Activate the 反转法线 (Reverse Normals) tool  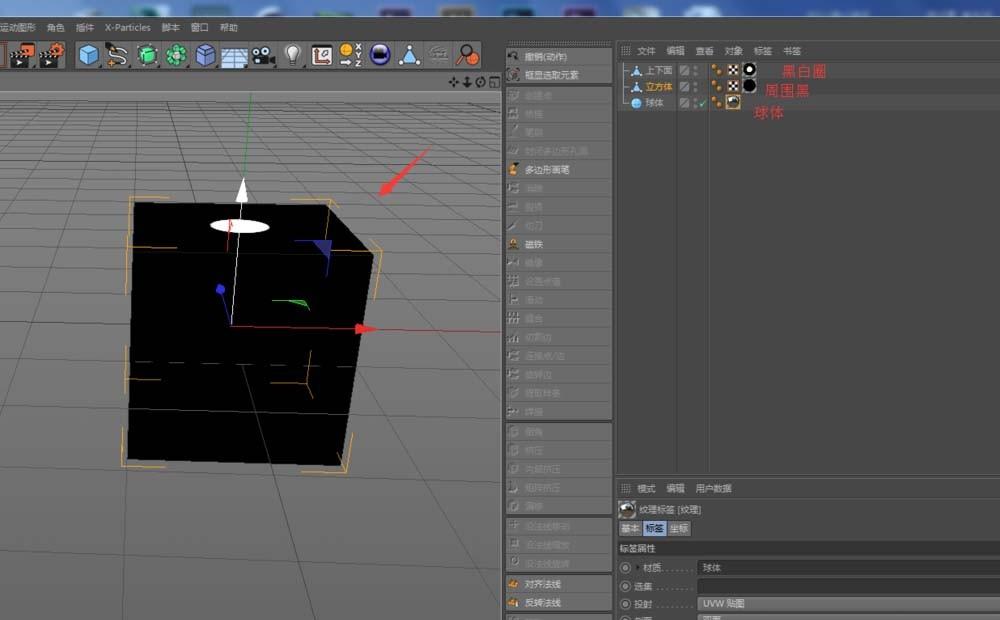548,602
